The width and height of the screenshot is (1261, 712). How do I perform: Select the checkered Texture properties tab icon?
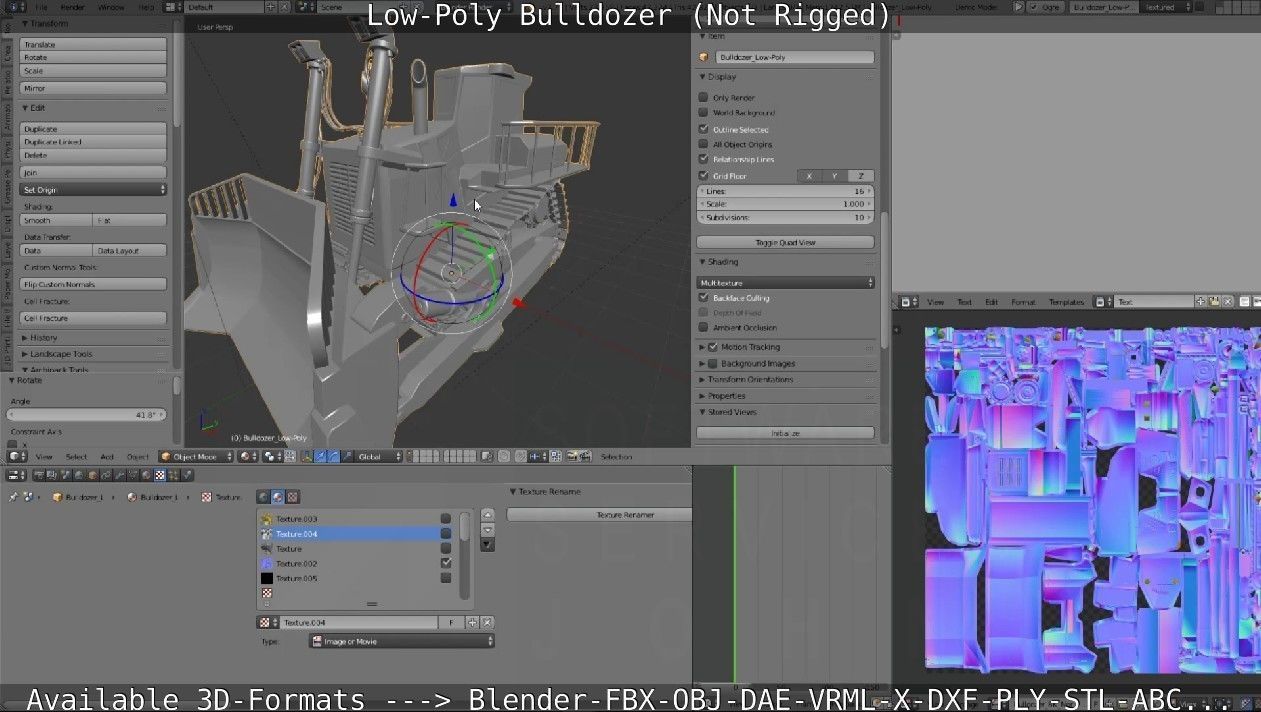click(x=160, y=475)
